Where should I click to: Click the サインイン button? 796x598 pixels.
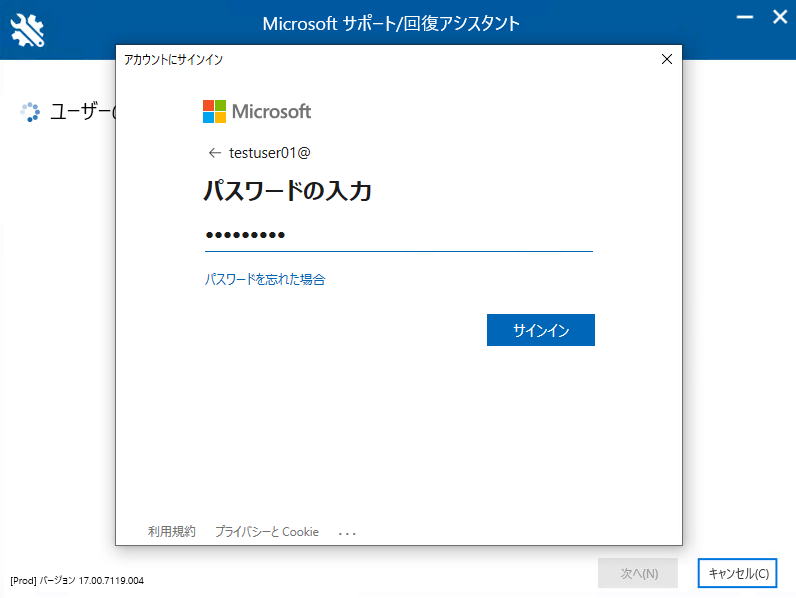[541, 330]
